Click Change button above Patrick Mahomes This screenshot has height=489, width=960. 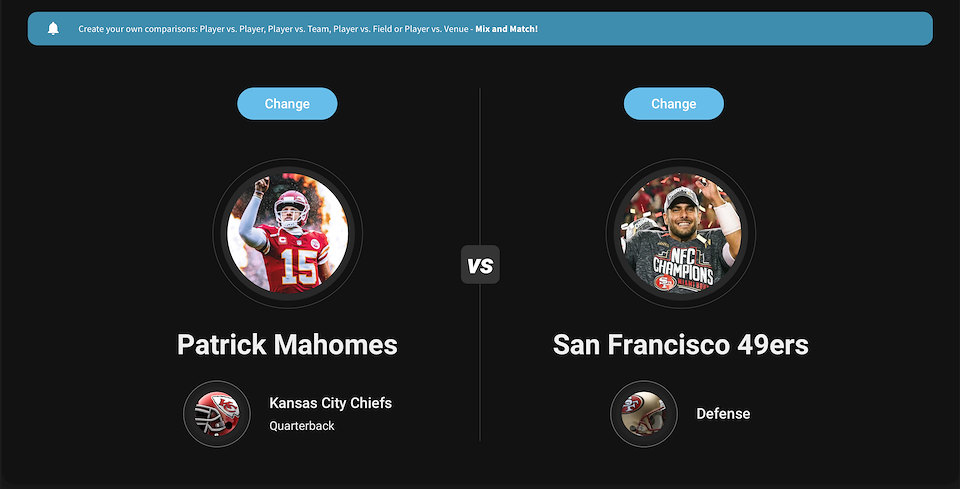pos(287,103)
